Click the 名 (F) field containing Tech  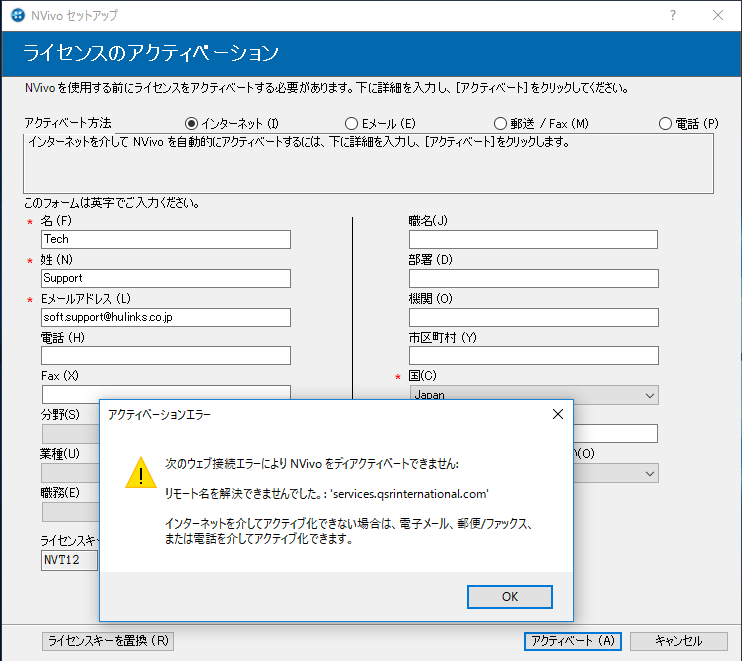click(166, 239)
